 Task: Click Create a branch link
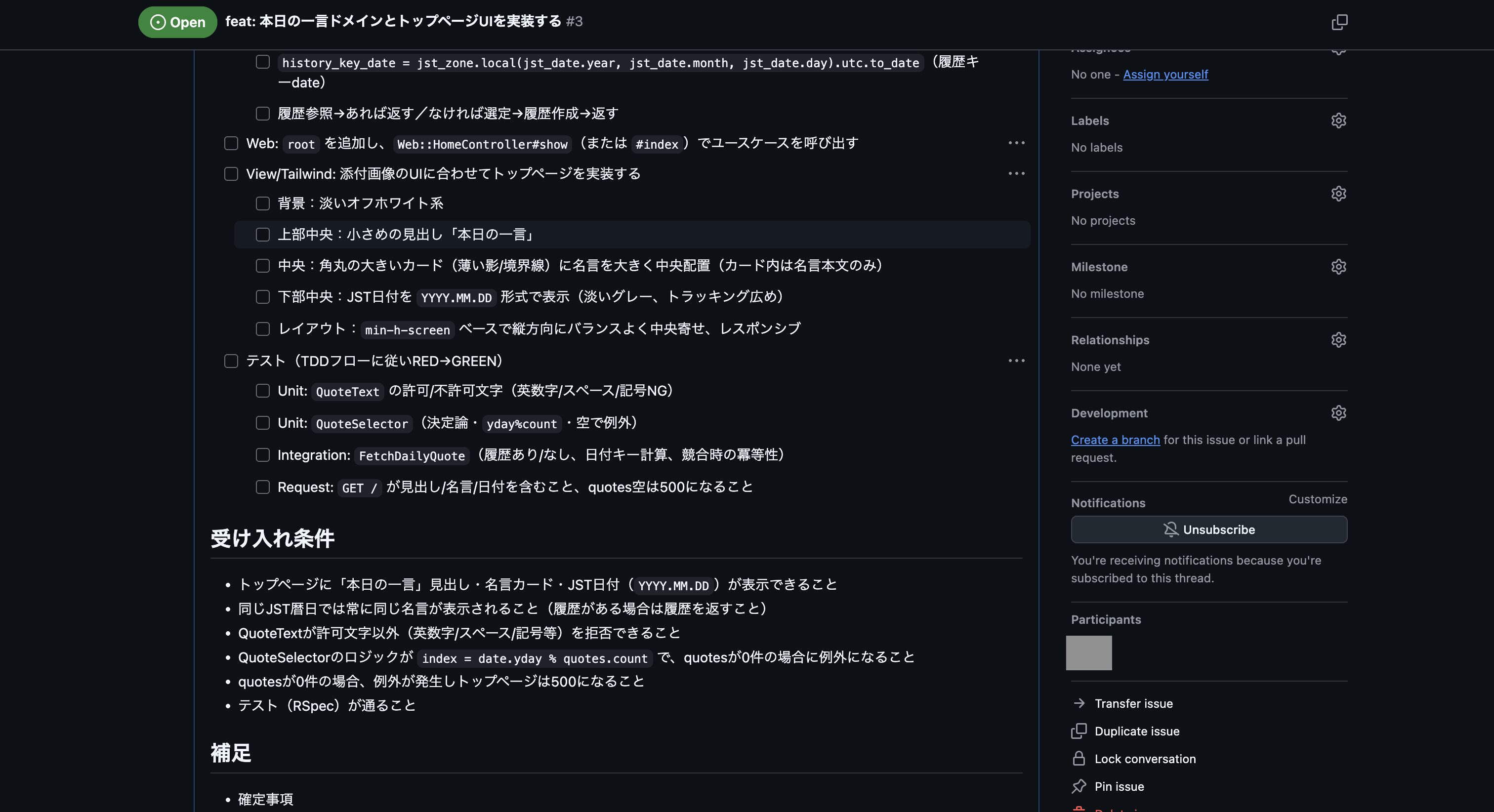1115,440
